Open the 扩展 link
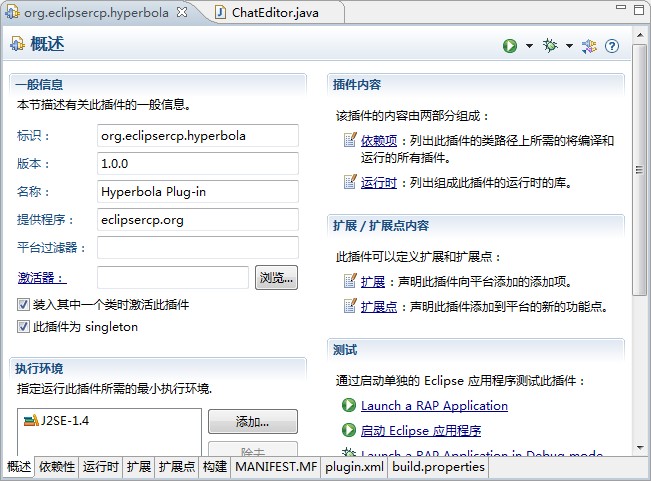 point(373,282)
